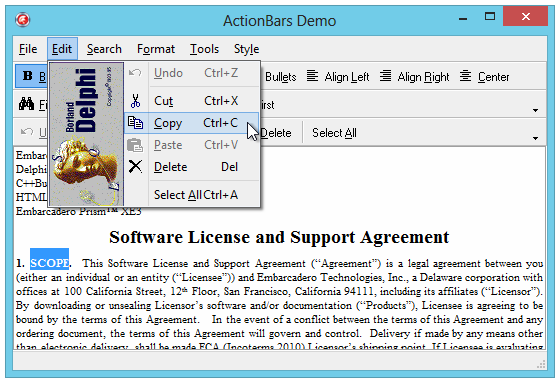This screenshot has width=560, height=383.
Task: Click Select All in the edit toolbar
Action: (x=334, y=133)
